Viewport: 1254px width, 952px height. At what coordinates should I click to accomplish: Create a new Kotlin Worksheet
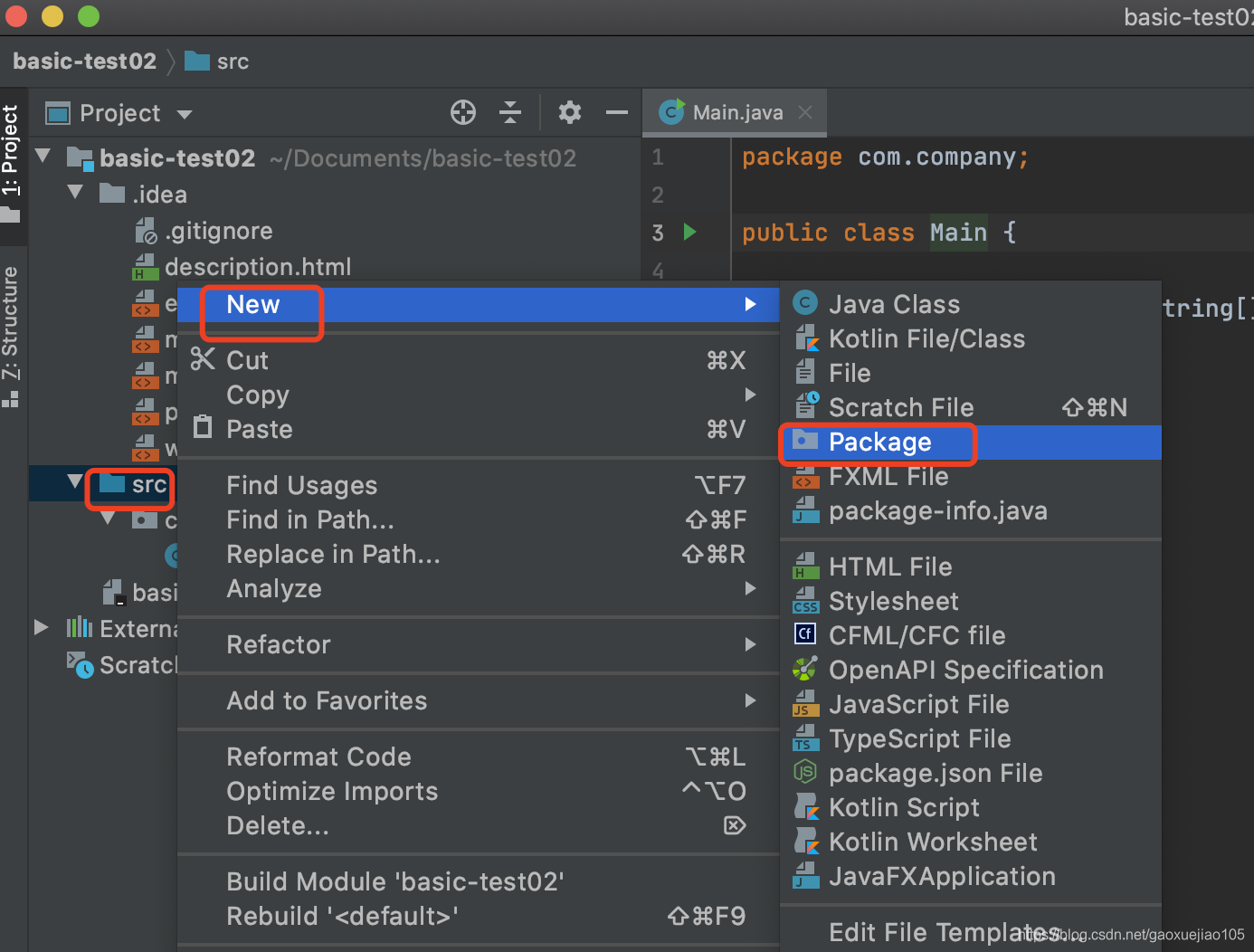point(971,842)
